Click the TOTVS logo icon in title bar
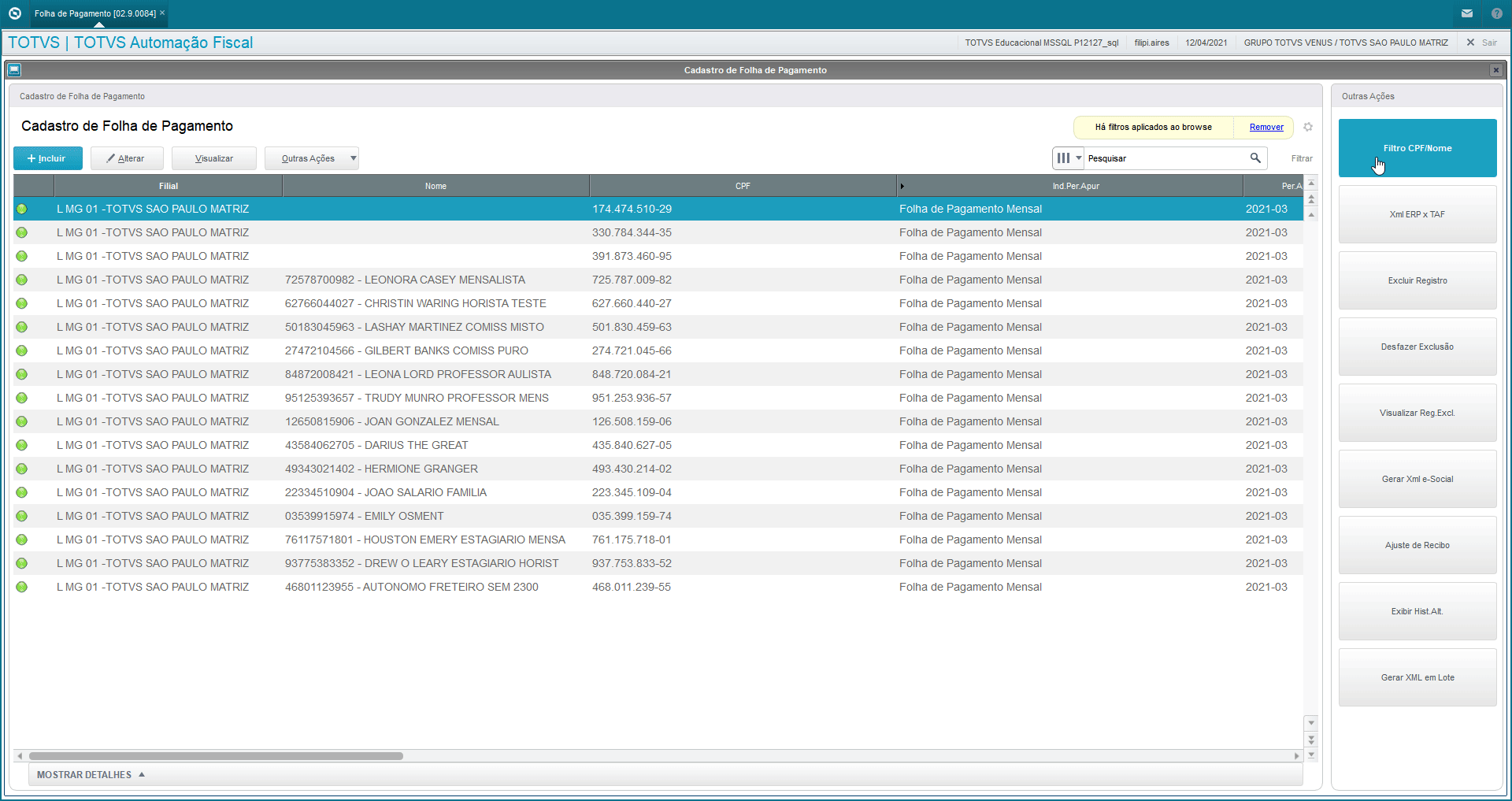Viewport: 1512px width, 801px height. (x=14, y=13)
